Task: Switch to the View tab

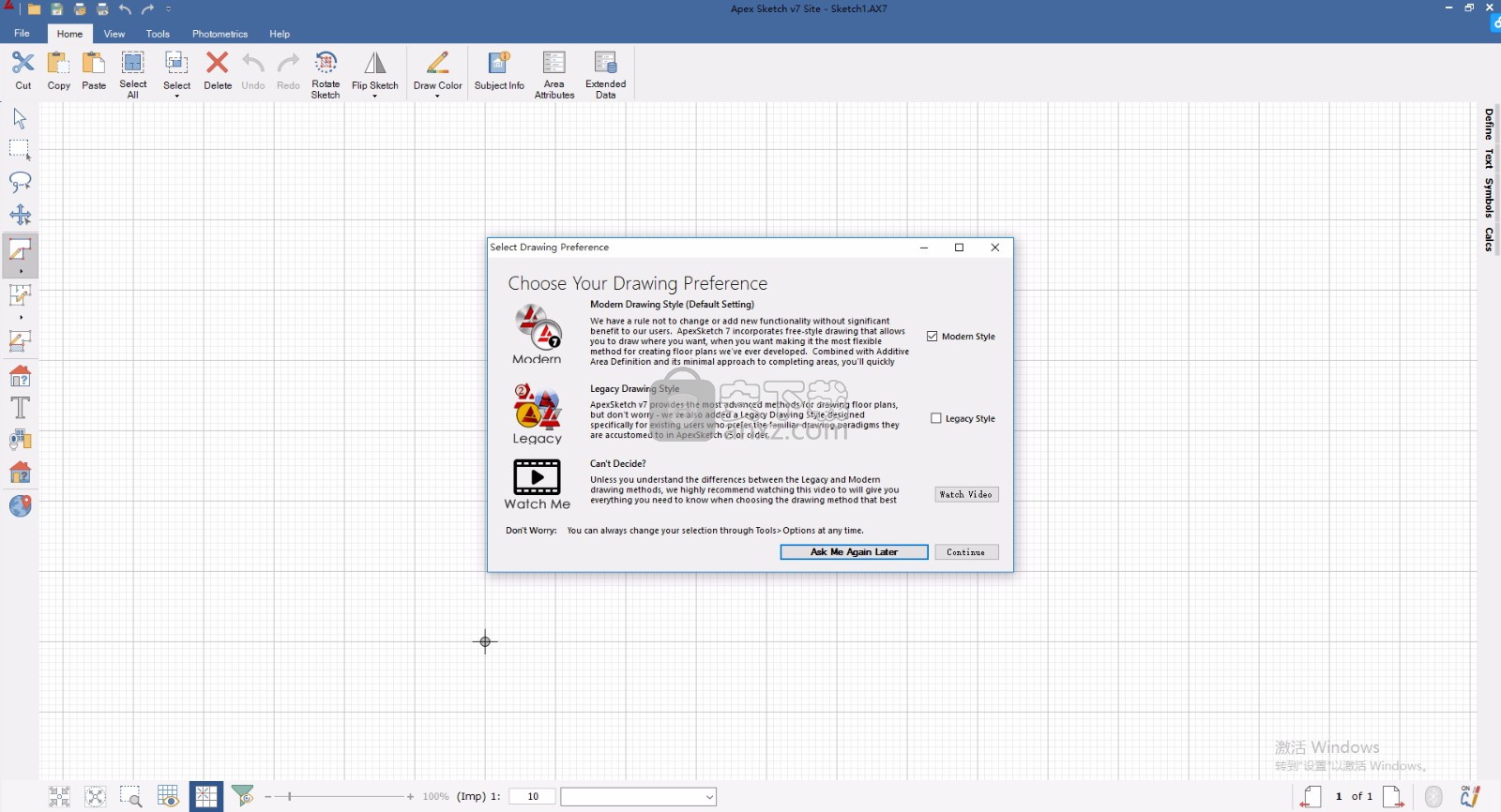Action: [114, 34]
